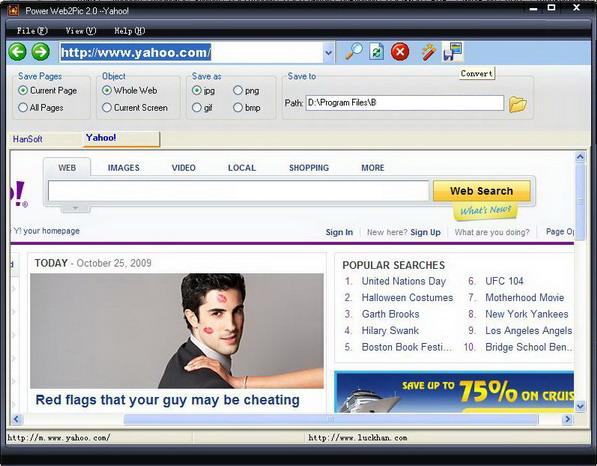Click the 'Y! your homepage' link

coord(46,231)
